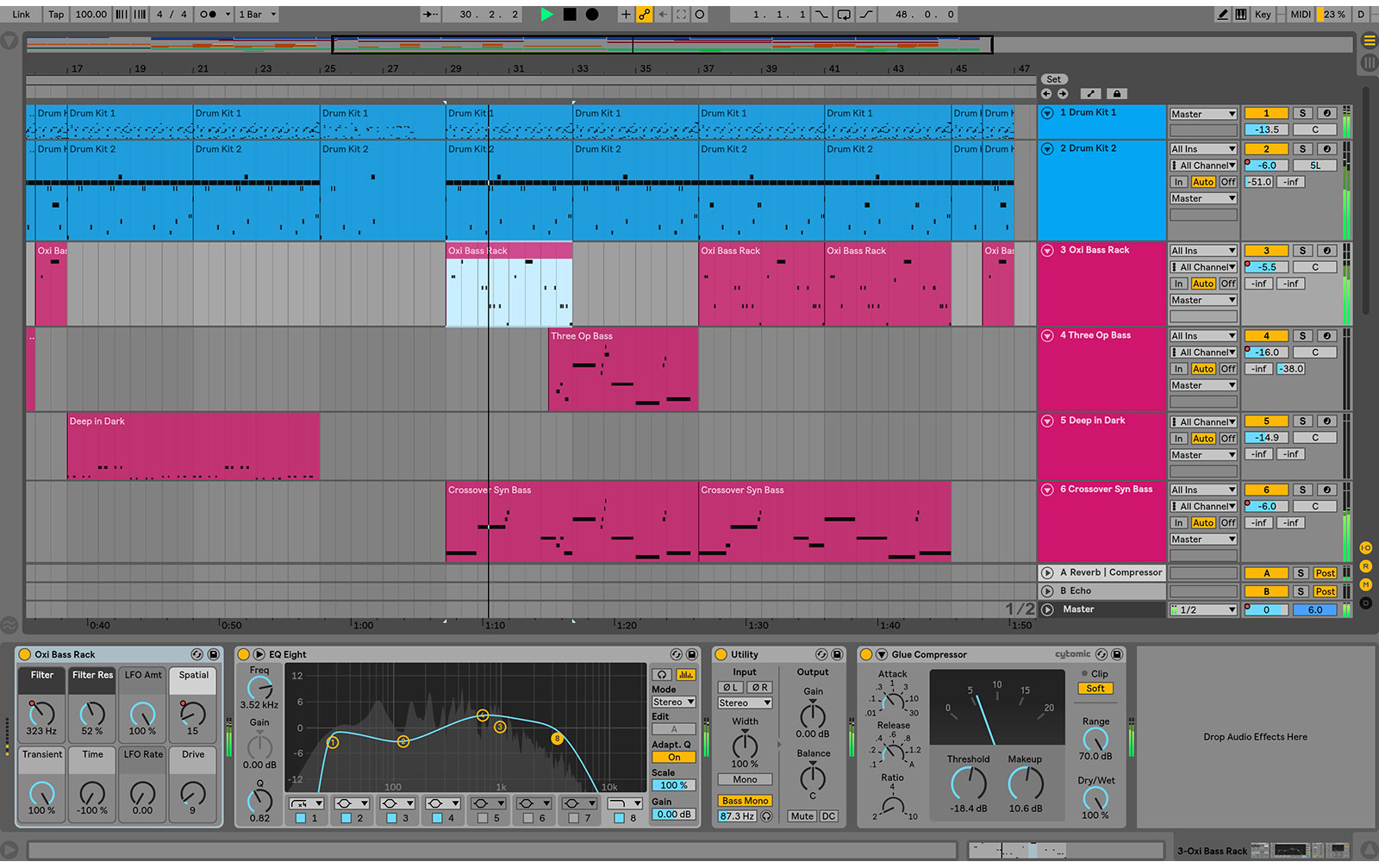Click Mute button in Utility
1379x868 pixels.
[x=802, y=817]
